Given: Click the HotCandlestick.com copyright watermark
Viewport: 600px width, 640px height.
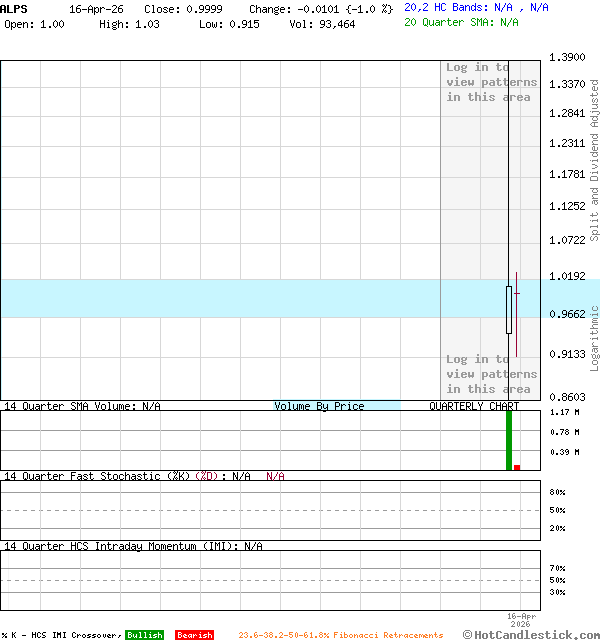Looking at the screenshot, I should (530, 634).
